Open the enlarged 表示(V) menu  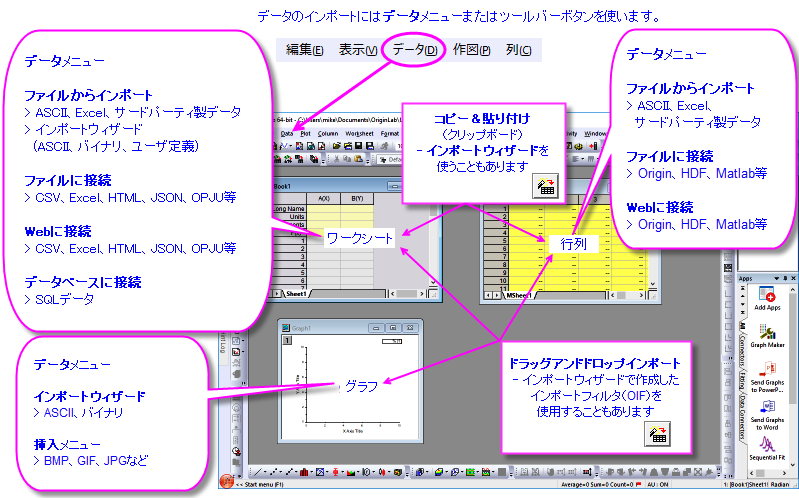point(358,50)
